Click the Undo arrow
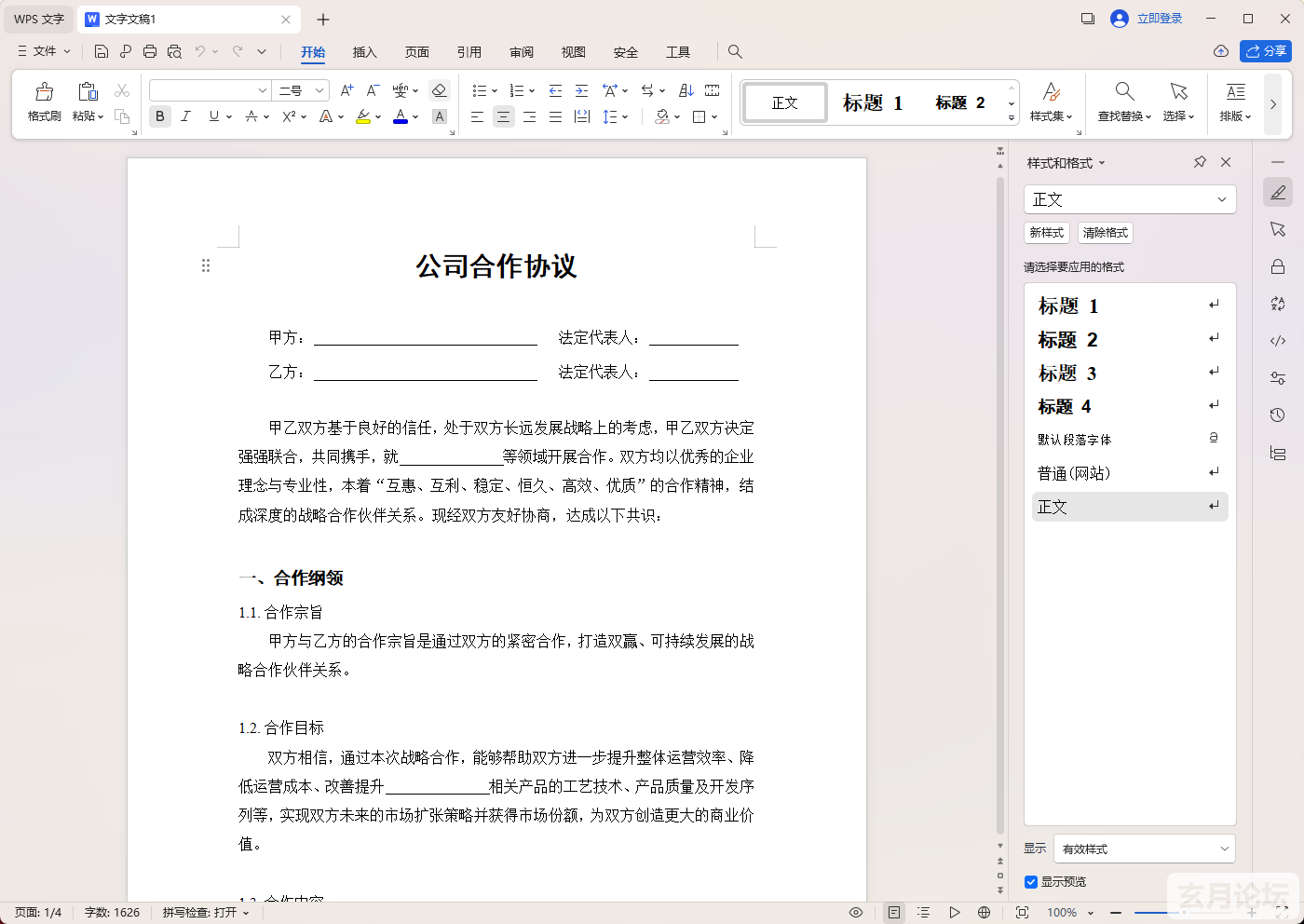 point(199,51)
